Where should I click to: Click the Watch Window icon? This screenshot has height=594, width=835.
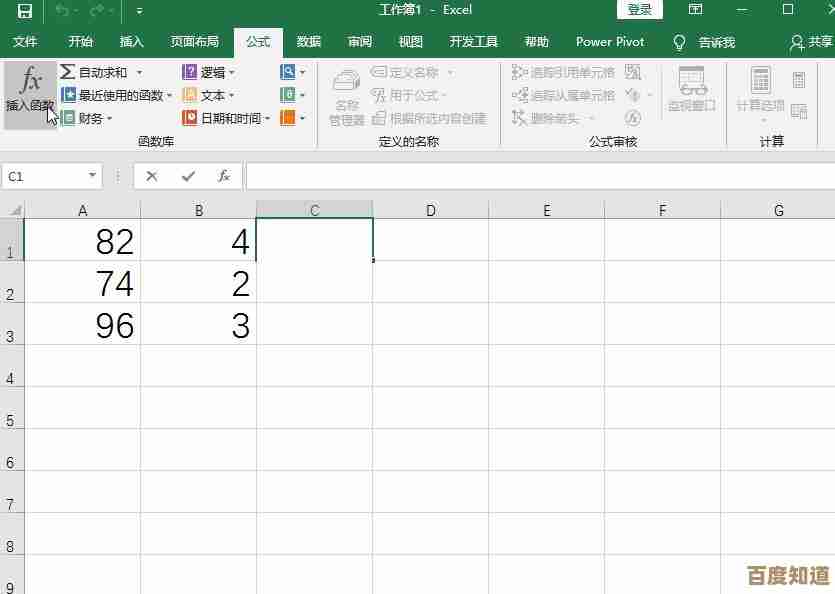click(692, 87)
